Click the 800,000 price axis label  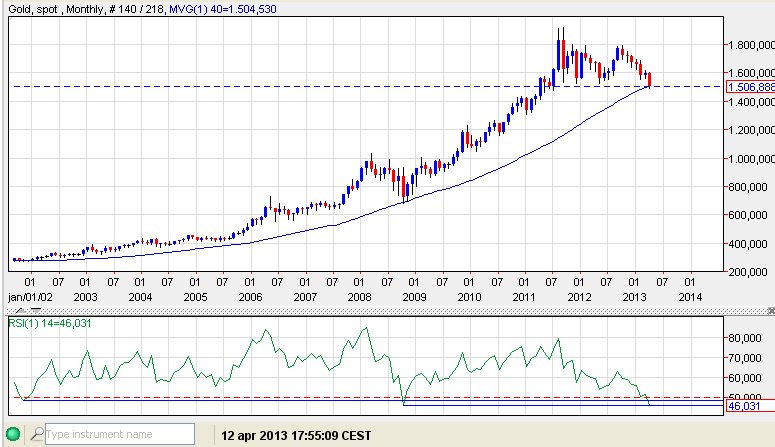pos(748,187)
